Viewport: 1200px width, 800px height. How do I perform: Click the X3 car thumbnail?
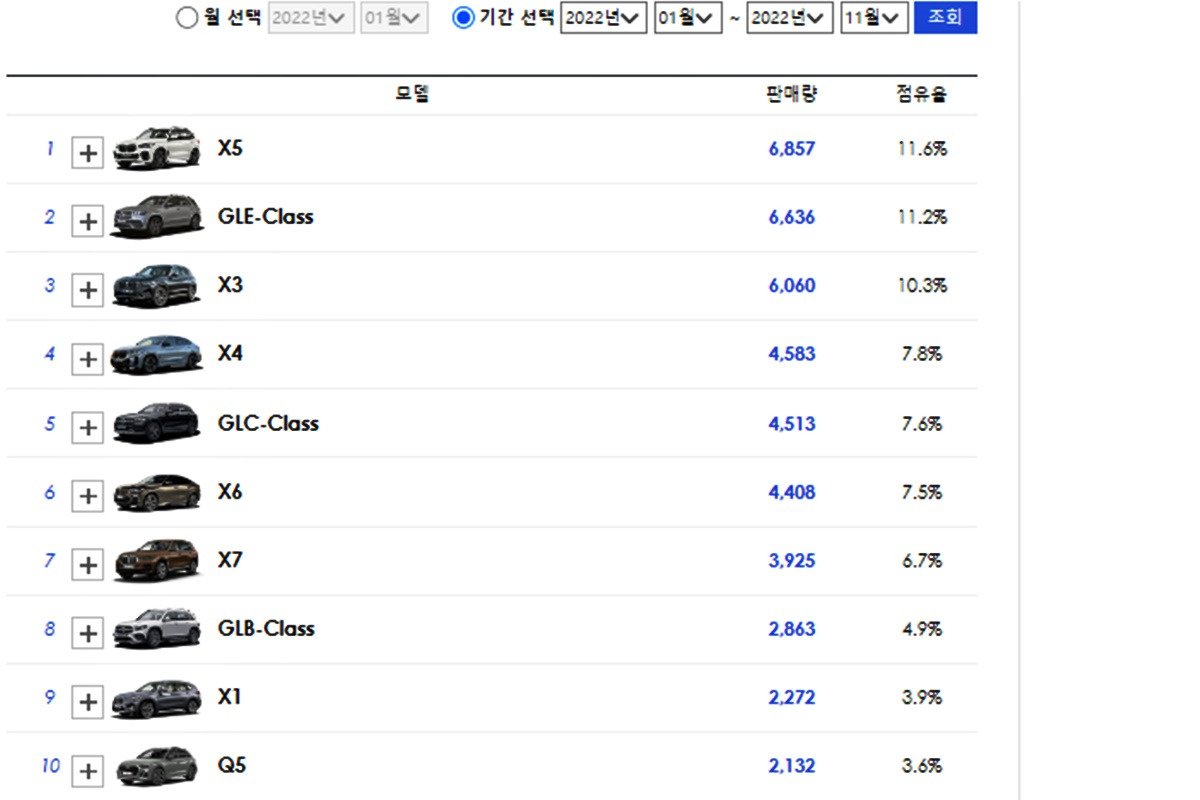(156, 285)
